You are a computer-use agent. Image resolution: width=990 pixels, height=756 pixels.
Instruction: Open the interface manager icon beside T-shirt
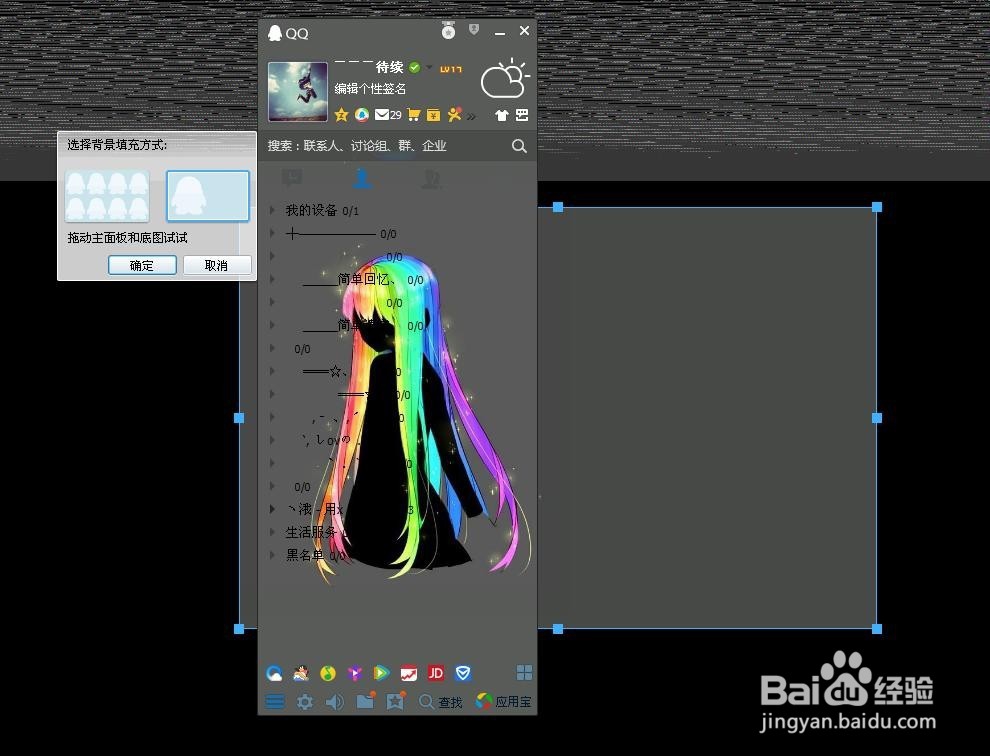522,115
